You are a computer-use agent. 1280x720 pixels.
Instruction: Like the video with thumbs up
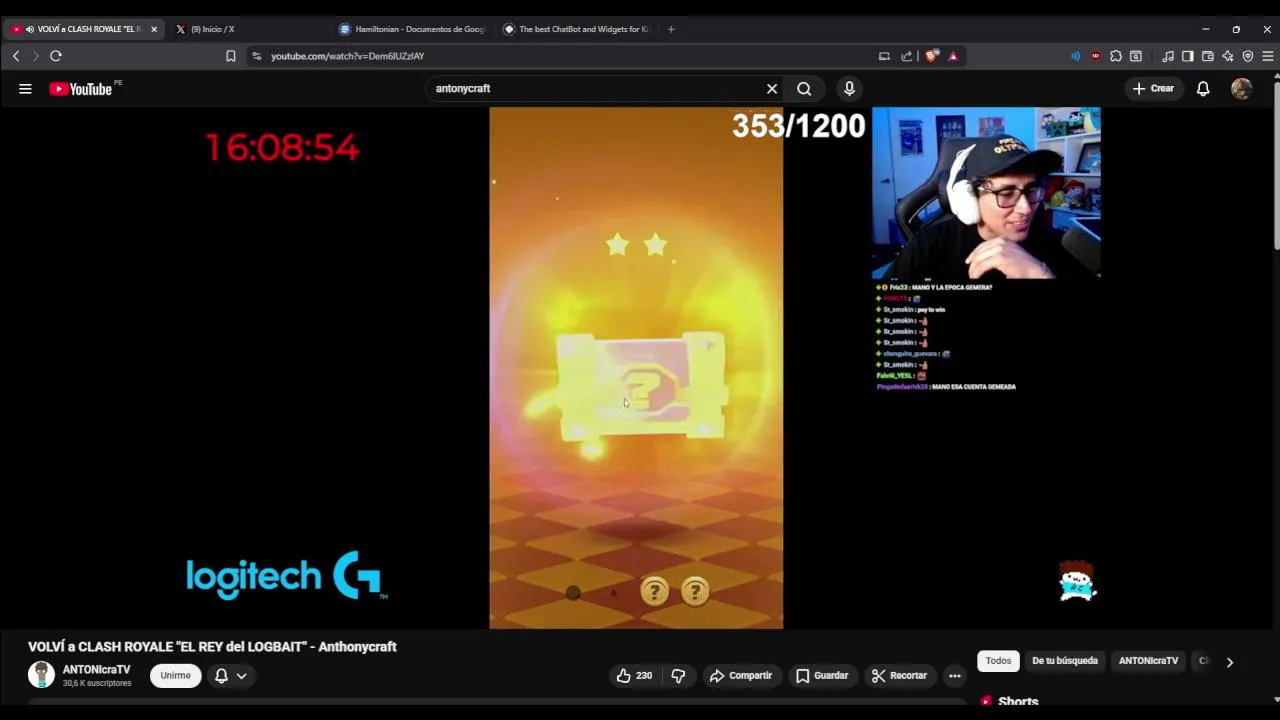[x=634, y=676]
